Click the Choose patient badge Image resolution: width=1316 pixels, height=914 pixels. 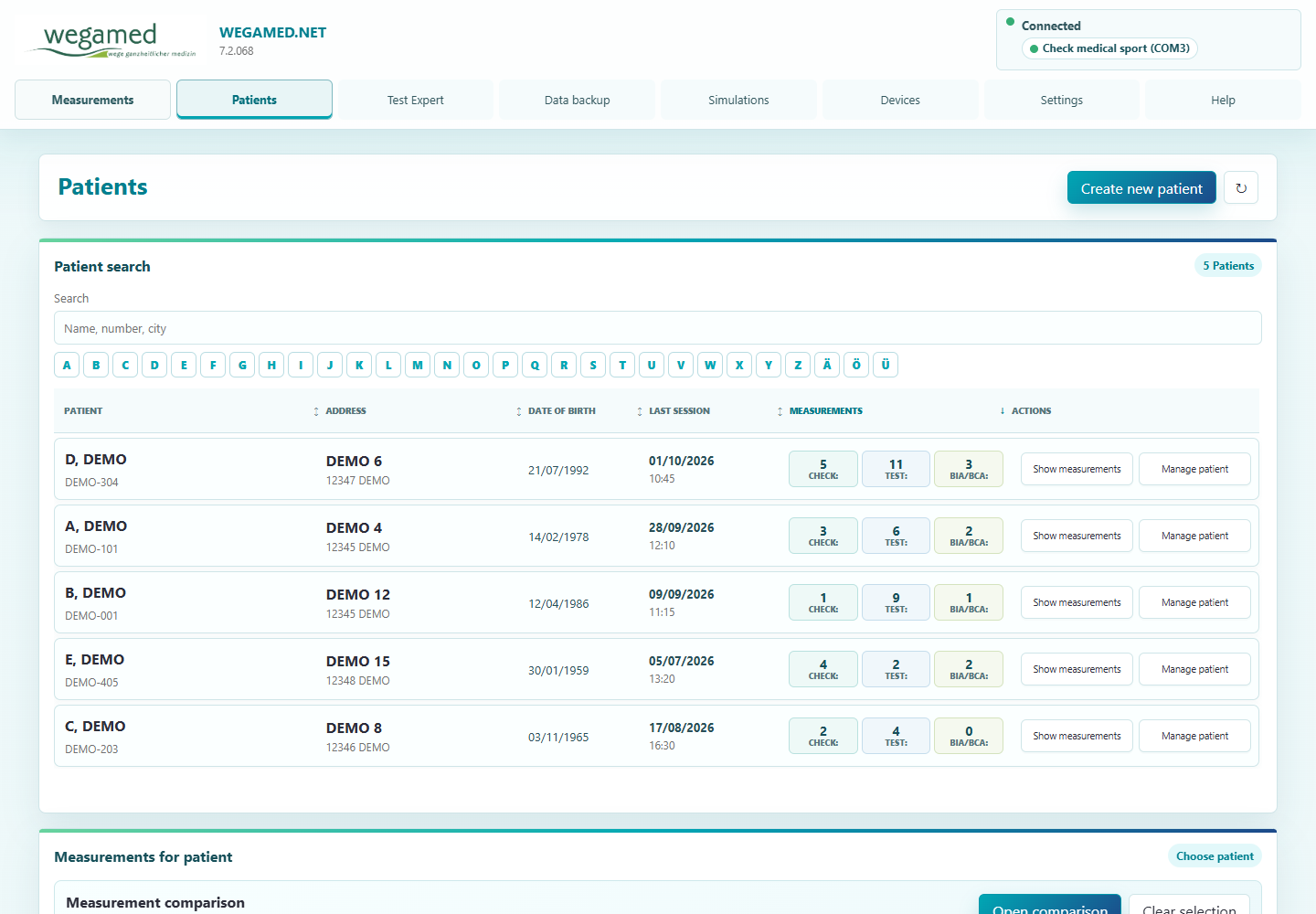click(1215, 856)
